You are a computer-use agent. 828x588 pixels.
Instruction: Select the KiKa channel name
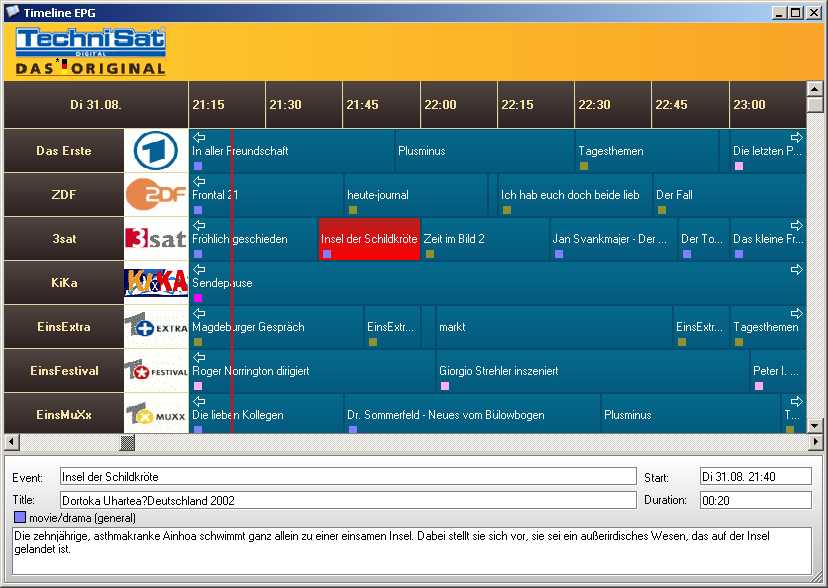coord(64,282)
